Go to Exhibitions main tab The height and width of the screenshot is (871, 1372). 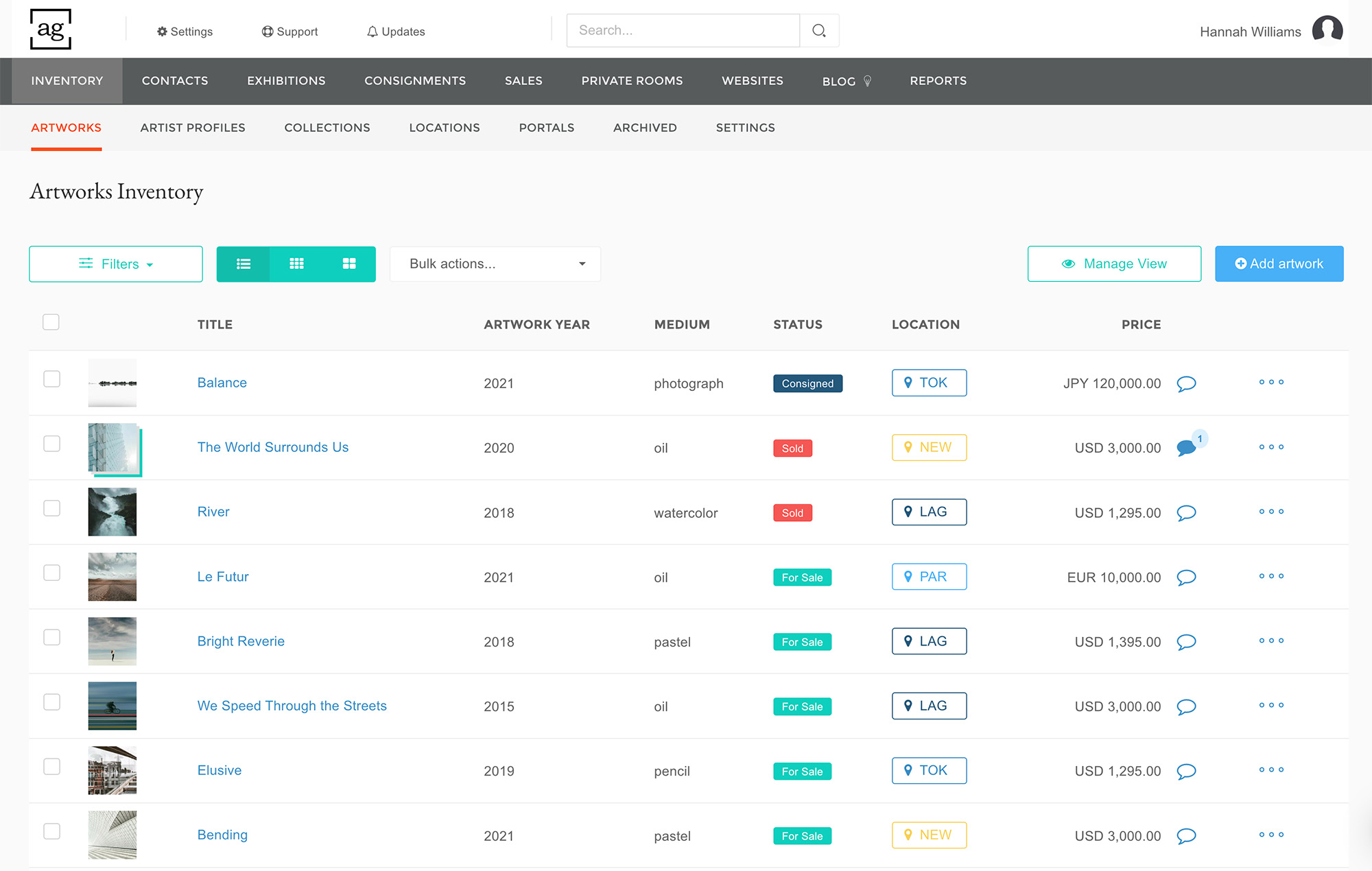286,81
